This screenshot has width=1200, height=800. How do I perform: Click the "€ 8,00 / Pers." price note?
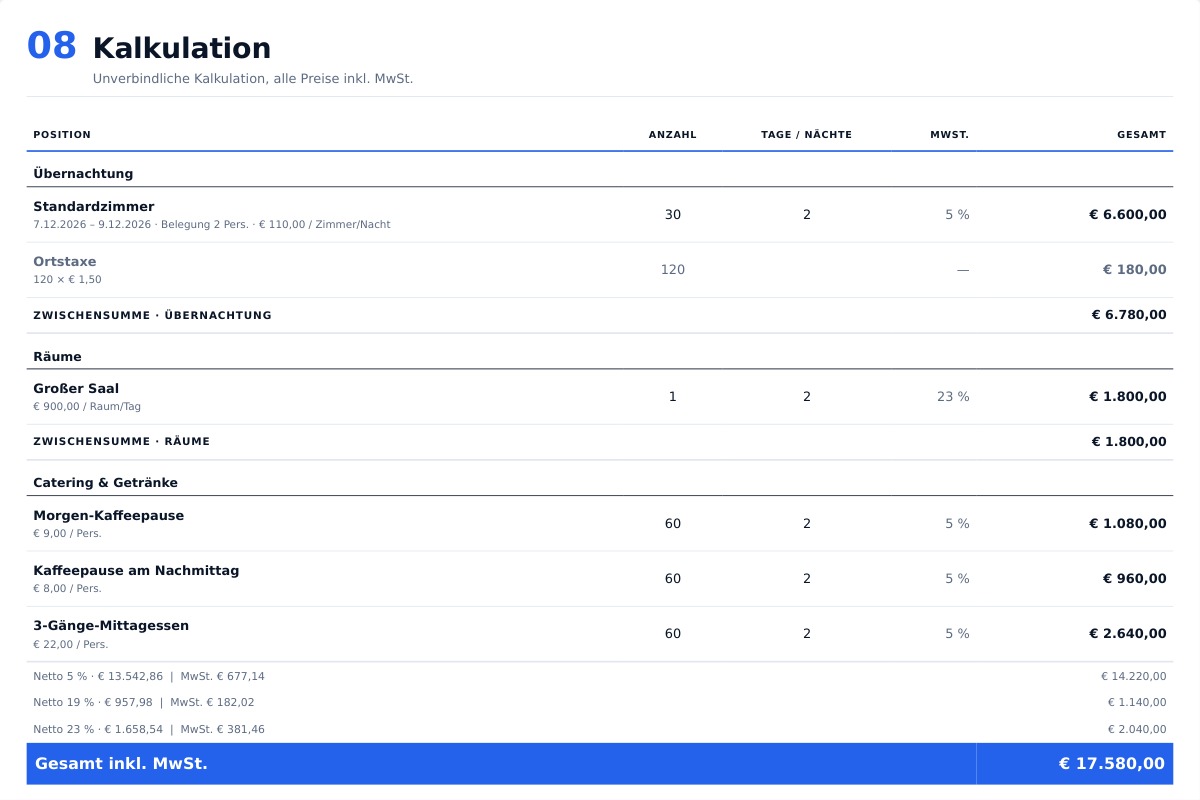click(x=67, y=589)
